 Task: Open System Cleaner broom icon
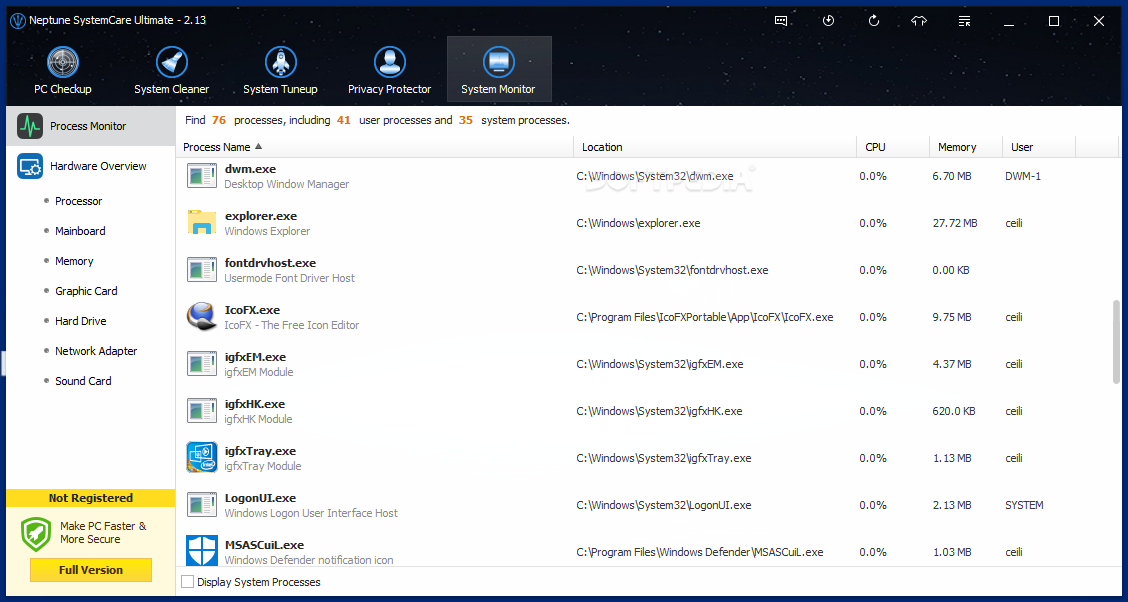pos(171,63)
